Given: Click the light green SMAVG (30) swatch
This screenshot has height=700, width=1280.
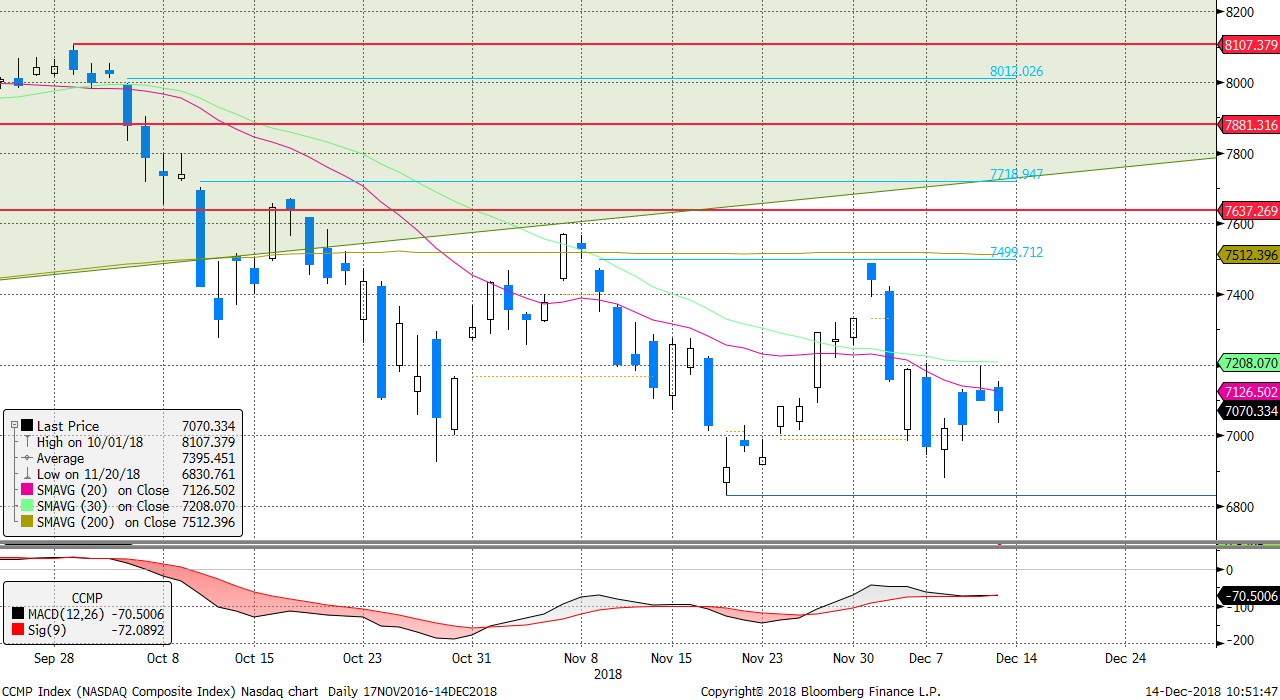Looking at the screenshot, I should pyautogui.click(x=26, y=506).
